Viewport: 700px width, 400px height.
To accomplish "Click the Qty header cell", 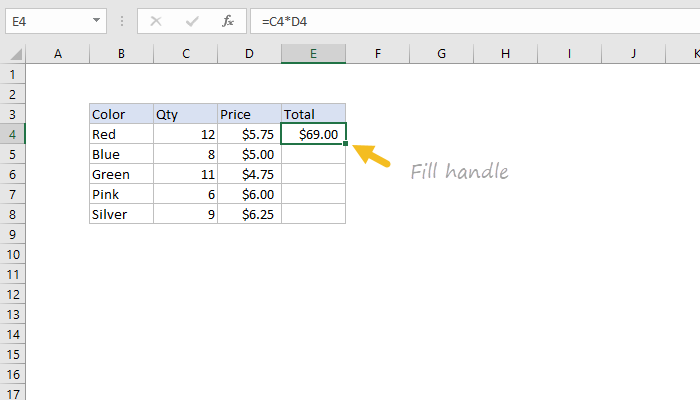I will coord(185,114).
